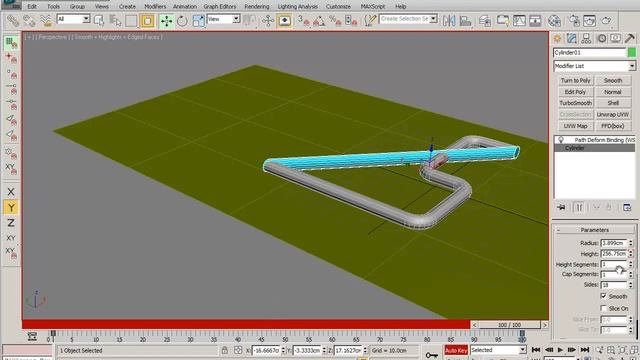This screenshot has width=640, height=360.
Task: Click the Edit Poly modifier button
Action: pyautogui.click(x=576, y=92)
